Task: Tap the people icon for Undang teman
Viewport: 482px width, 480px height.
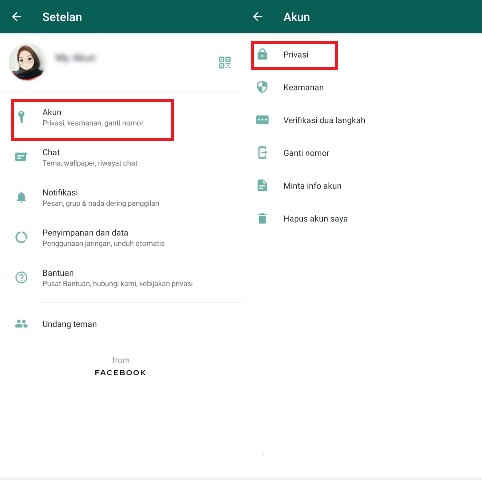Action: coord(21,324)
